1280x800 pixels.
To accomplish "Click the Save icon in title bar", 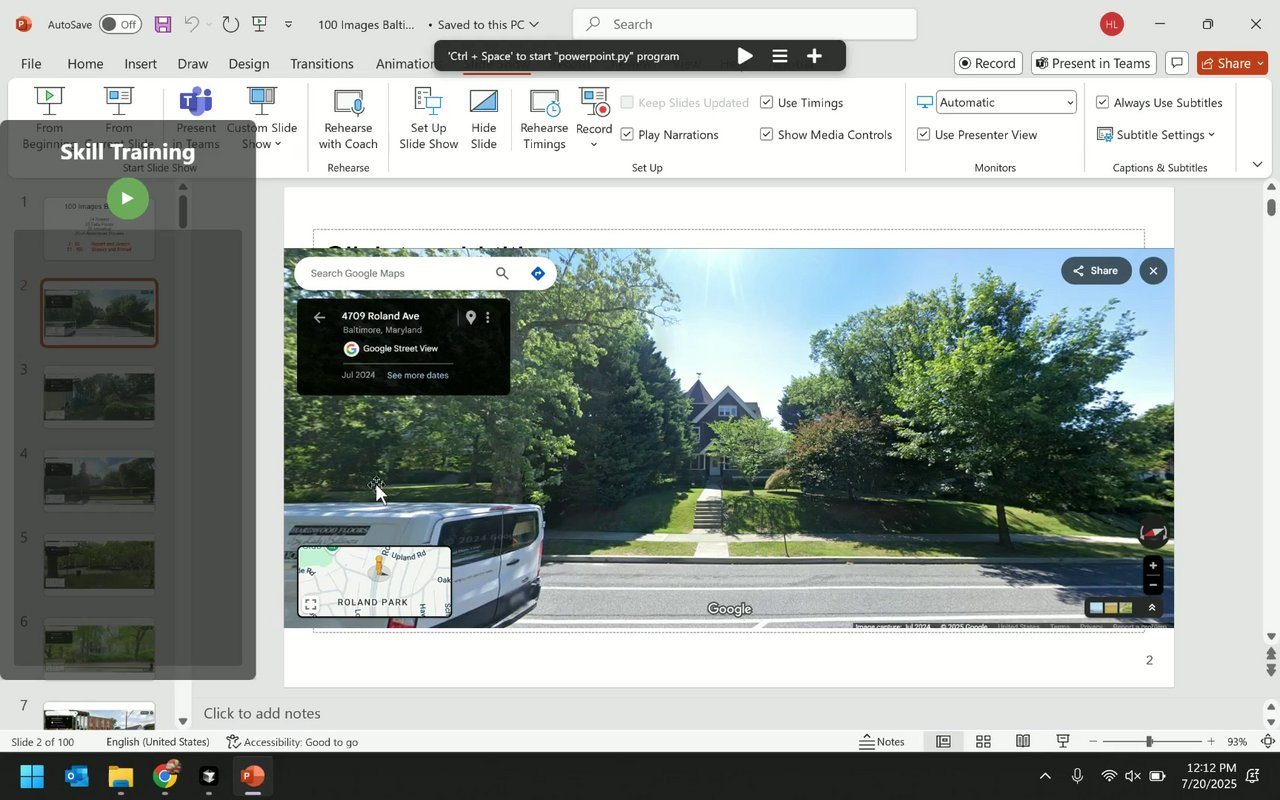I will point(163,24).
